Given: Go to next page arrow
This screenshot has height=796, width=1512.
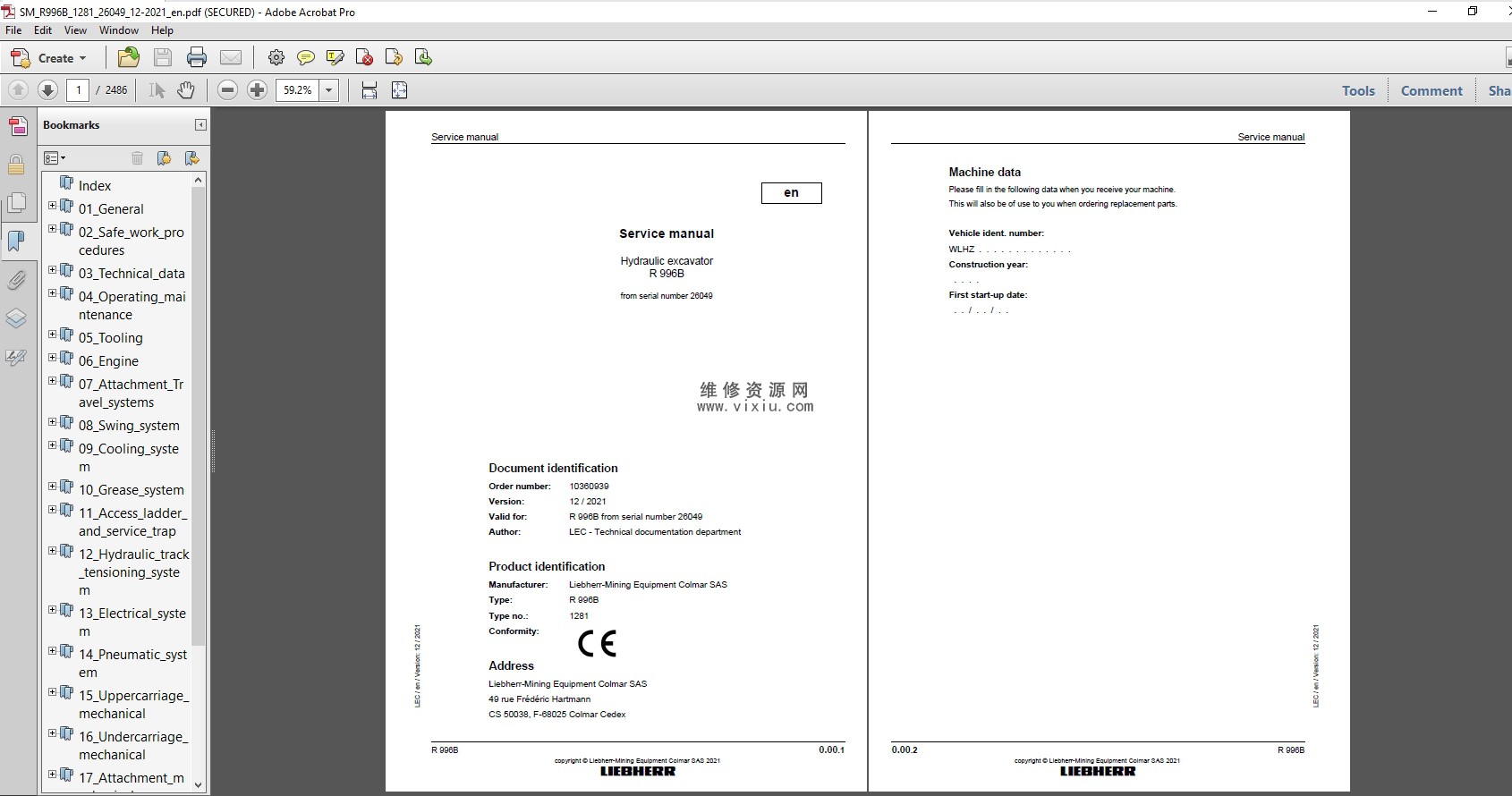Looking at the screenshot, I should [x=47, y=90].
